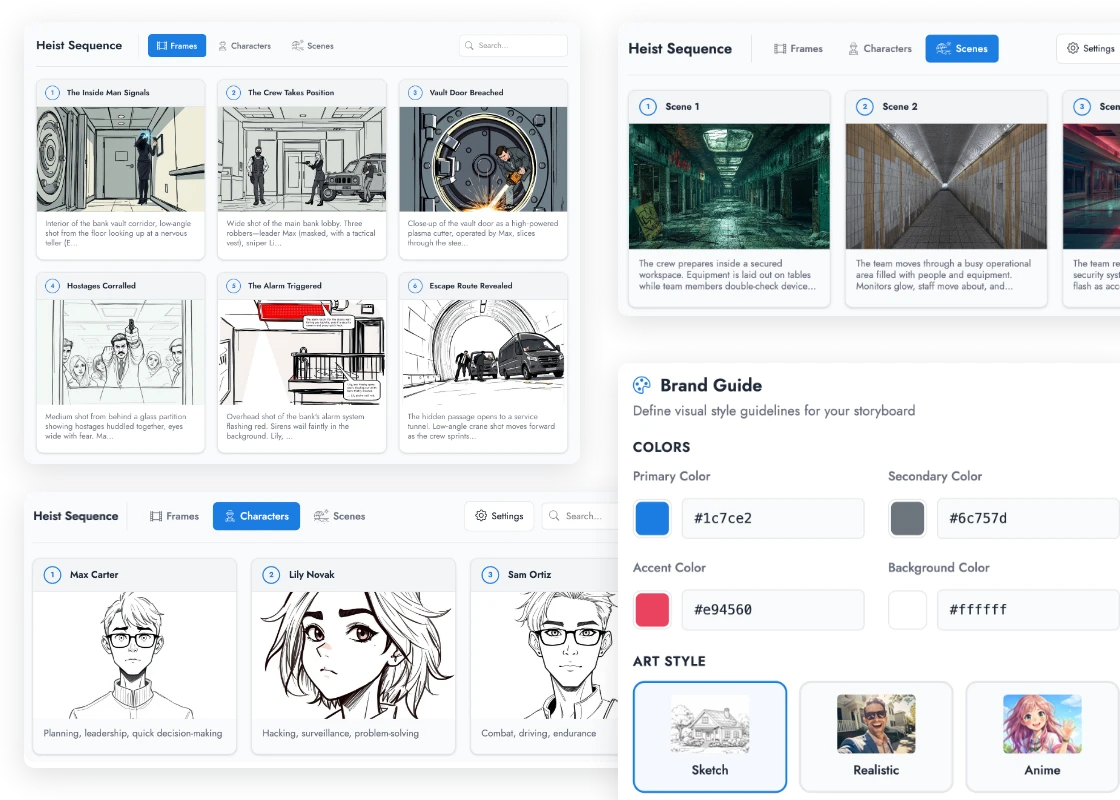
Task: Open Settings button in the Scenes panel
Action: tap(1090, 49)
